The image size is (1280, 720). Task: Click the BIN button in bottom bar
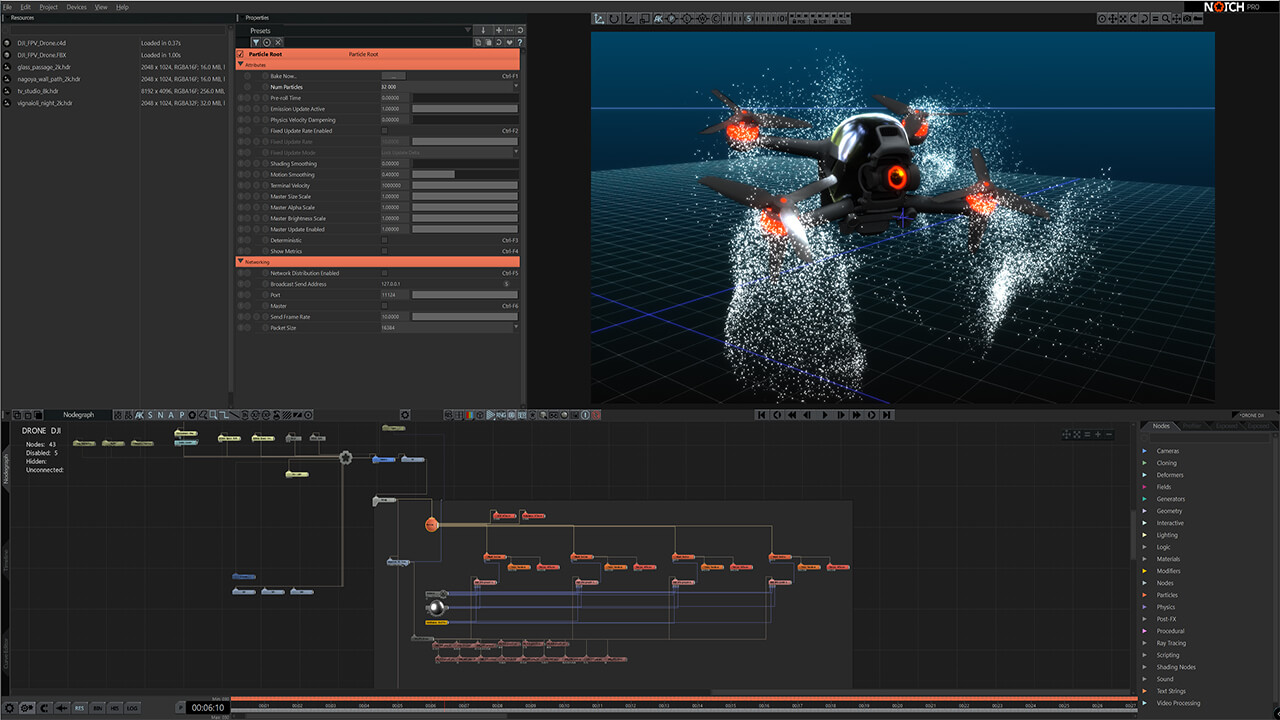(98, 708)
